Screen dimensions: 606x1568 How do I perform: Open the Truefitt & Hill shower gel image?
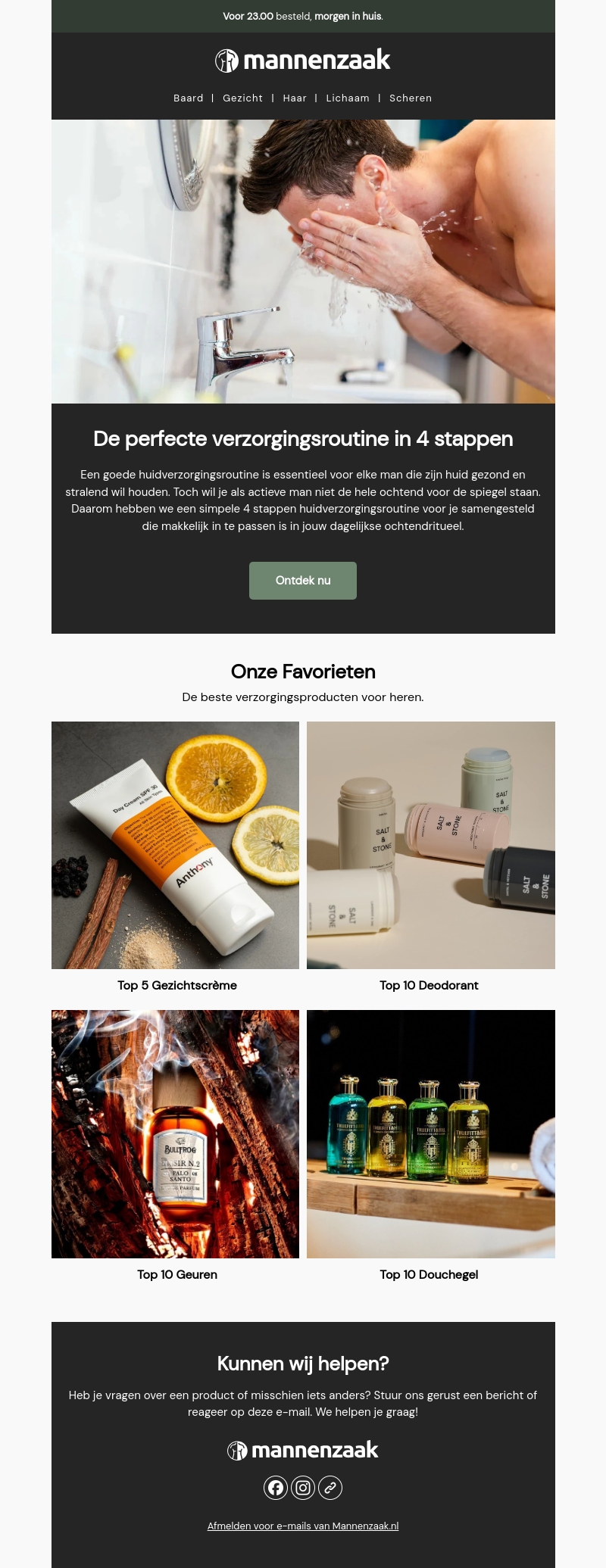431,1134
